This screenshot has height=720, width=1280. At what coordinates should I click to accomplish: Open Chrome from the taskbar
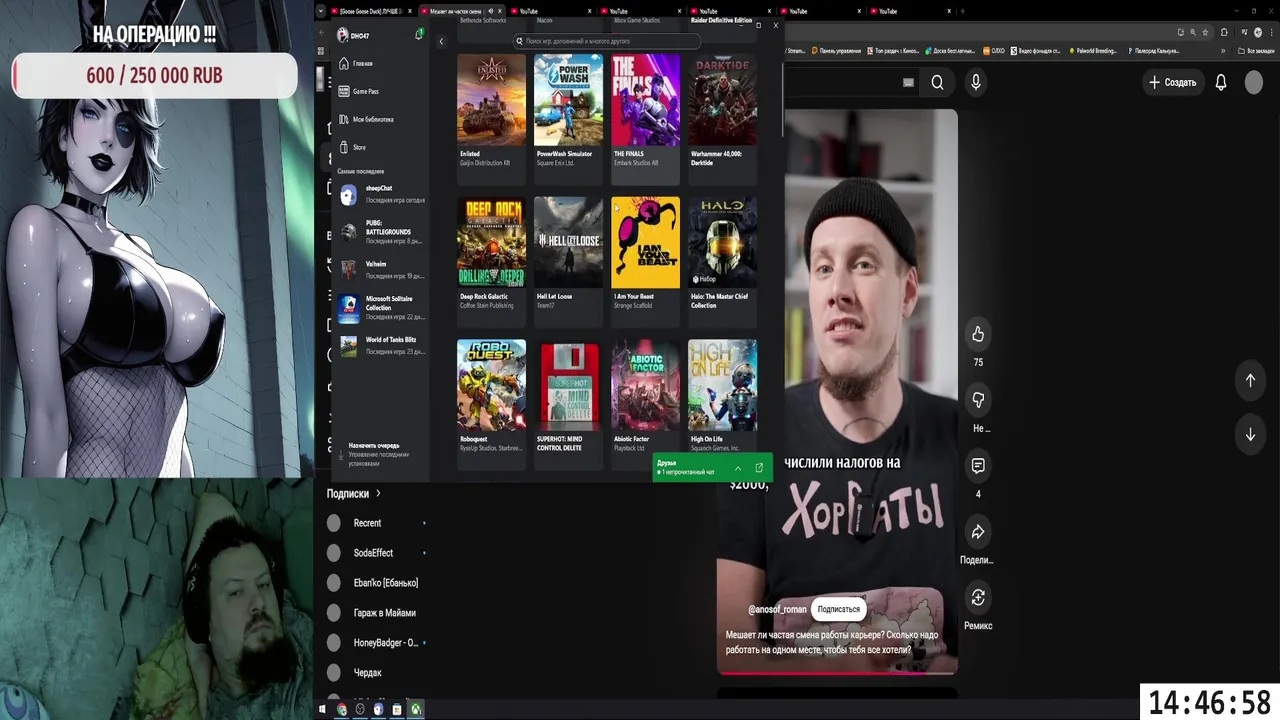click(341, 709)
